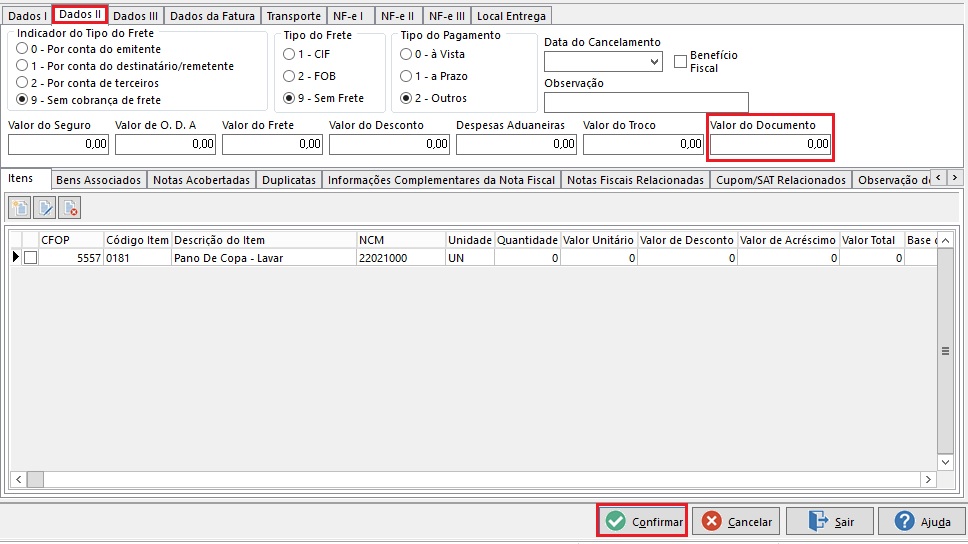Screen dimensions: 968x544
Task: Select payment type 1 - a Prazo
Action: (406, 77)
